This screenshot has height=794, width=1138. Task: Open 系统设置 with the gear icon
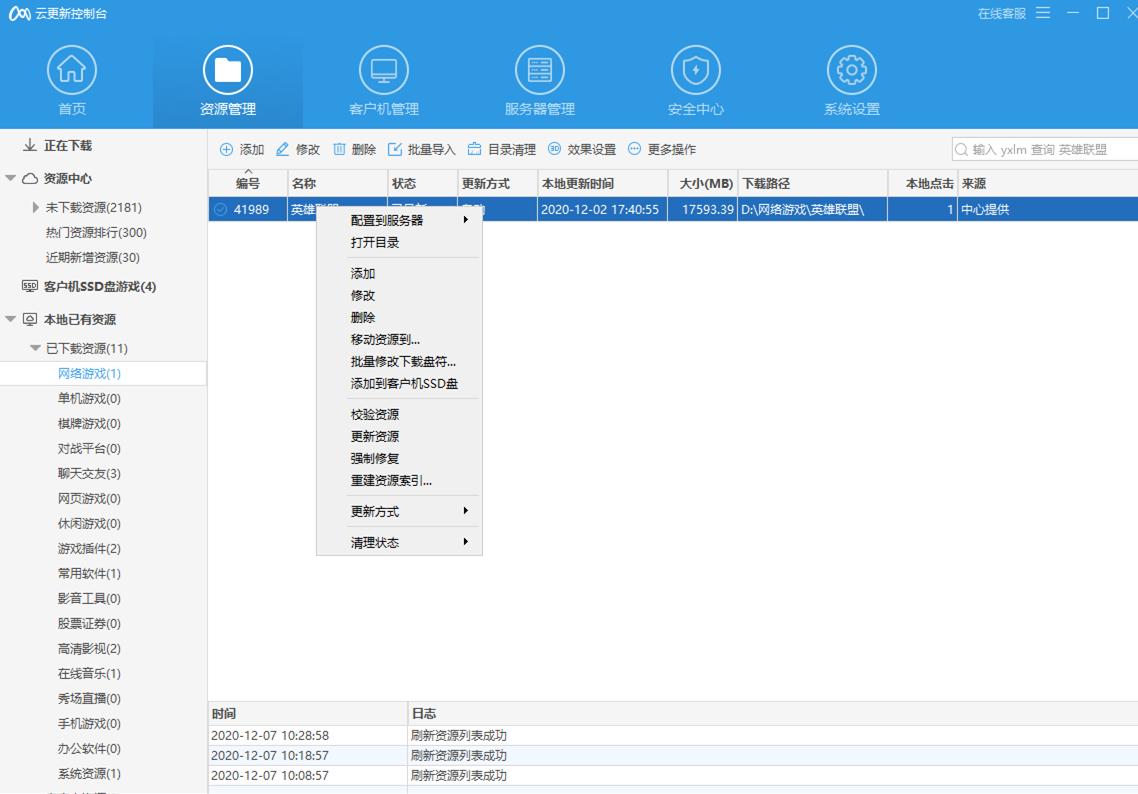click(x=850, y=70)
